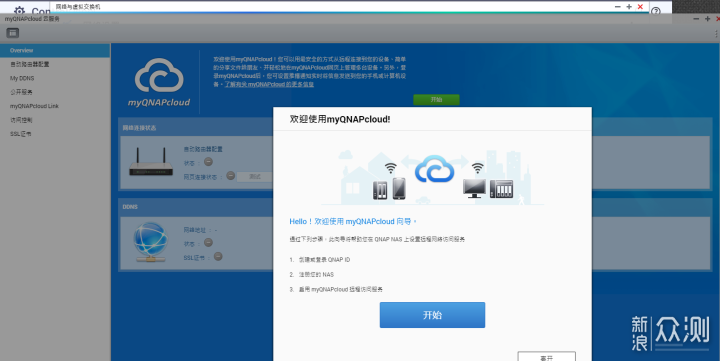Minimize the 网络与虚拟交换机 window

tap(618, 7)
